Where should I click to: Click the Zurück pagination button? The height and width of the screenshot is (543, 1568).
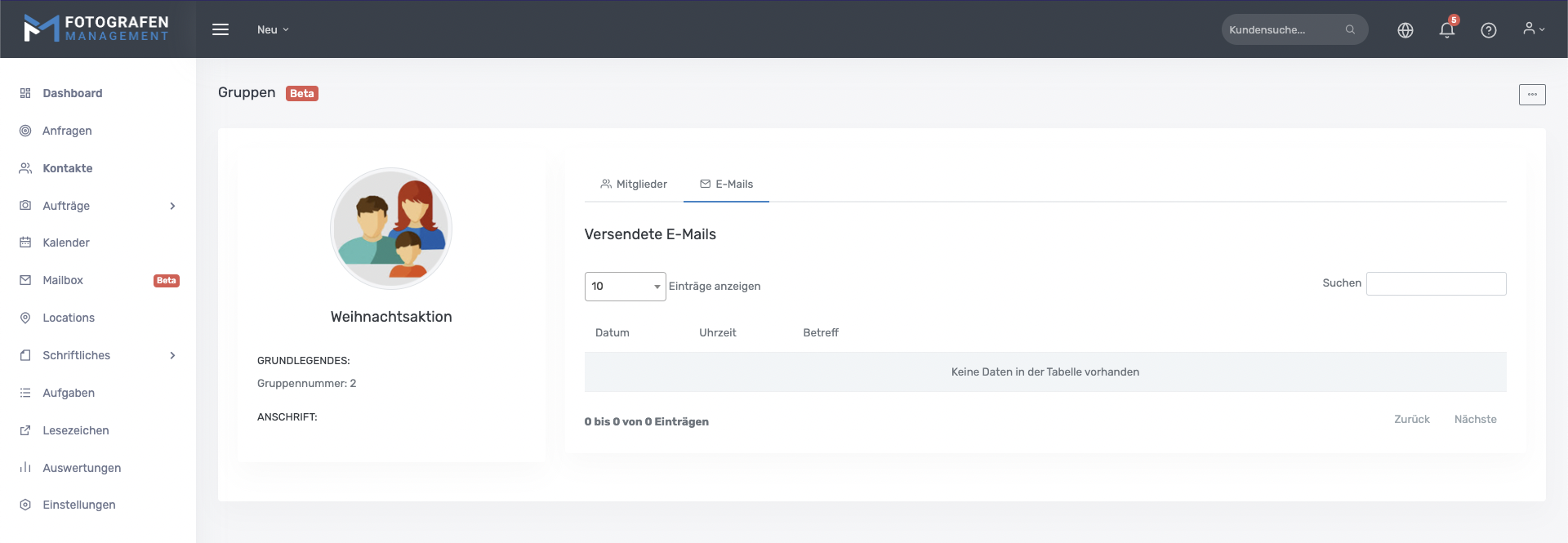1411,420
